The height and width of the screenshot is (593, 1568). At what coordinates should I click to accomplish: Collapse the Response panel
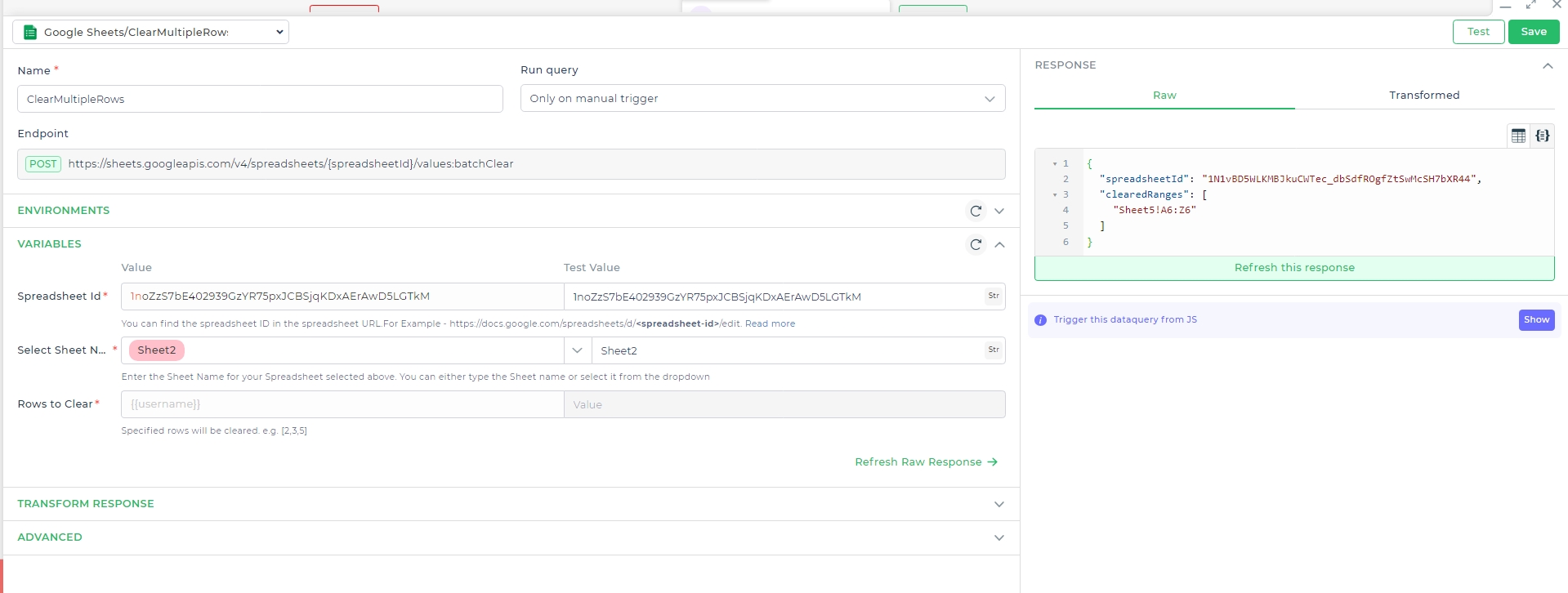point(1548,65)
